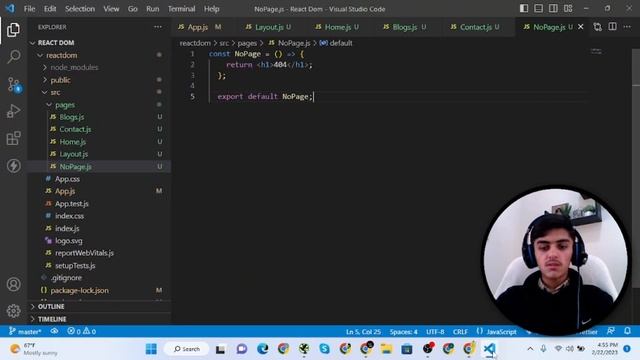Screen dimensions: 640x360
Task: Expand the public folder
Action: [99, 80]
